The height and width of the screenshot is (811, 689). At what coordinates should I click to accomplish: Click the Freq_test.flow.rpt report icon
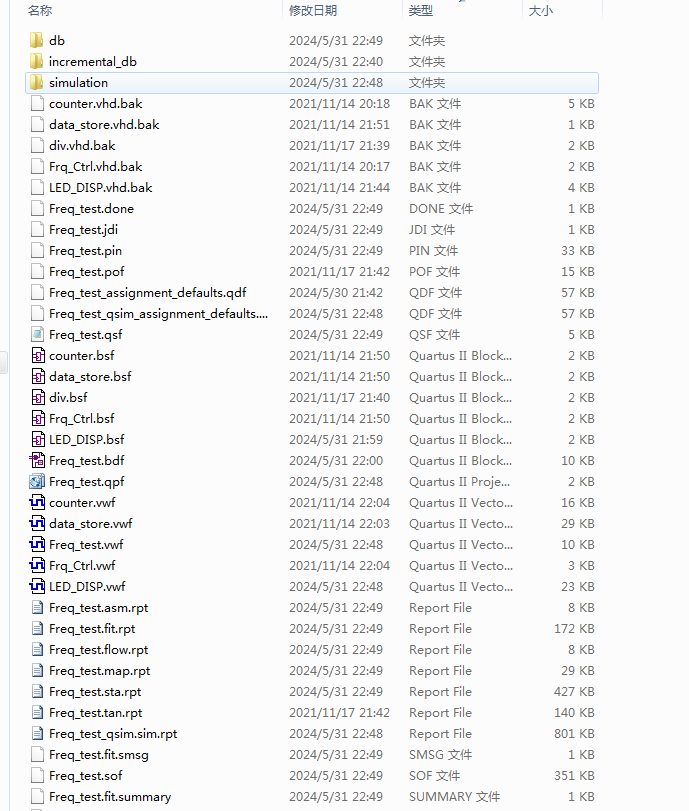(x=37, y=650)
